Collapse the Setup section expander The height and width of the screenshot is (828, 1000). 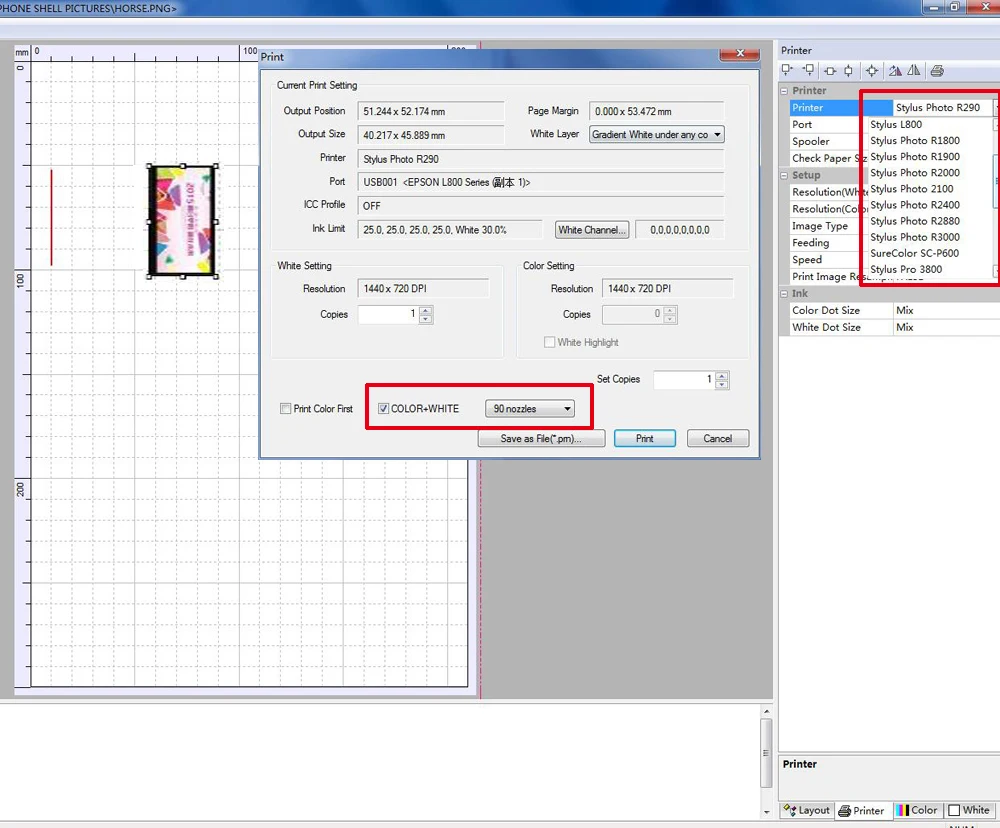click(784, 175)
